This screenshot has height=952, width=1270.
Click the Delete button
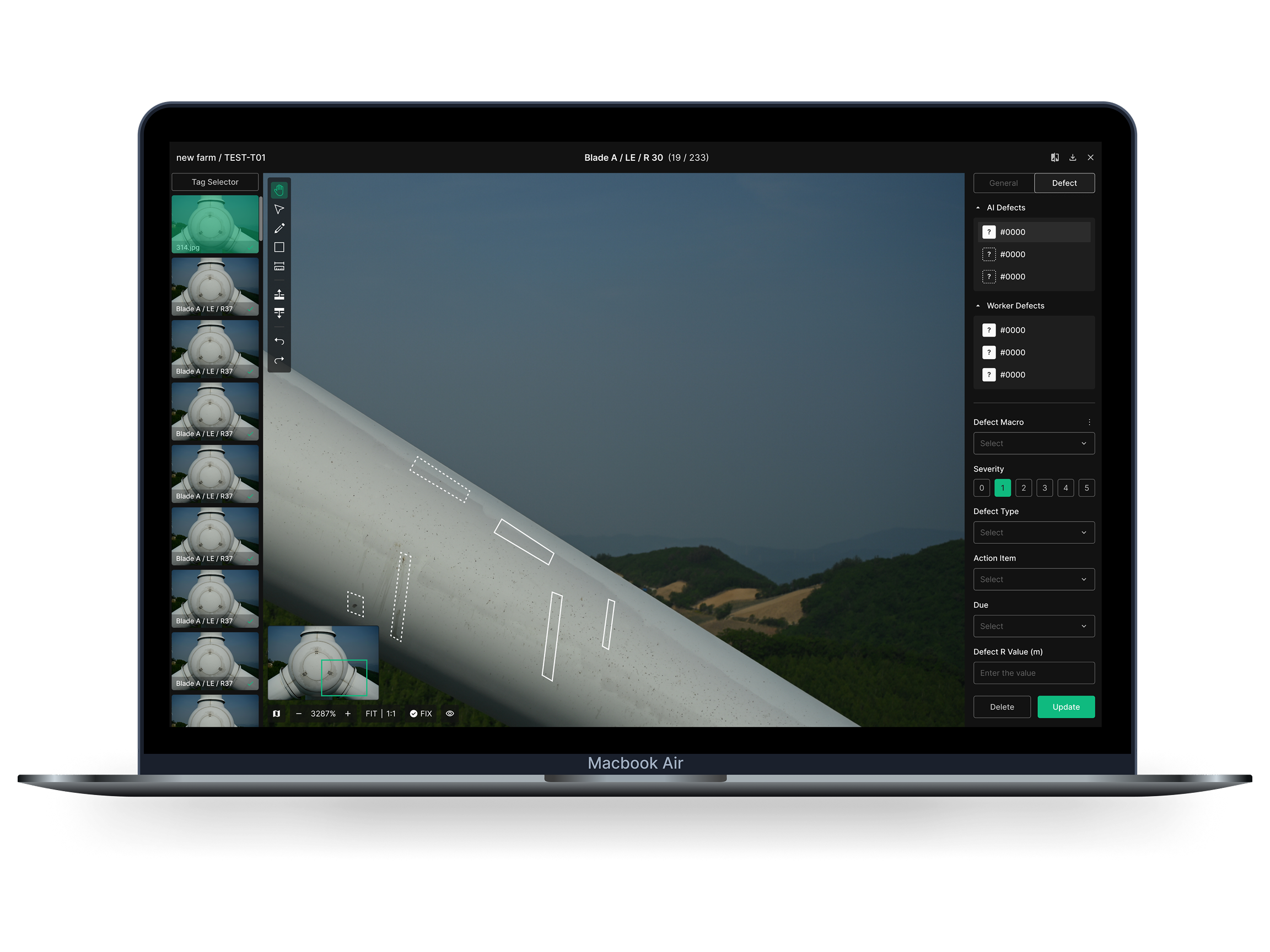1002,707
